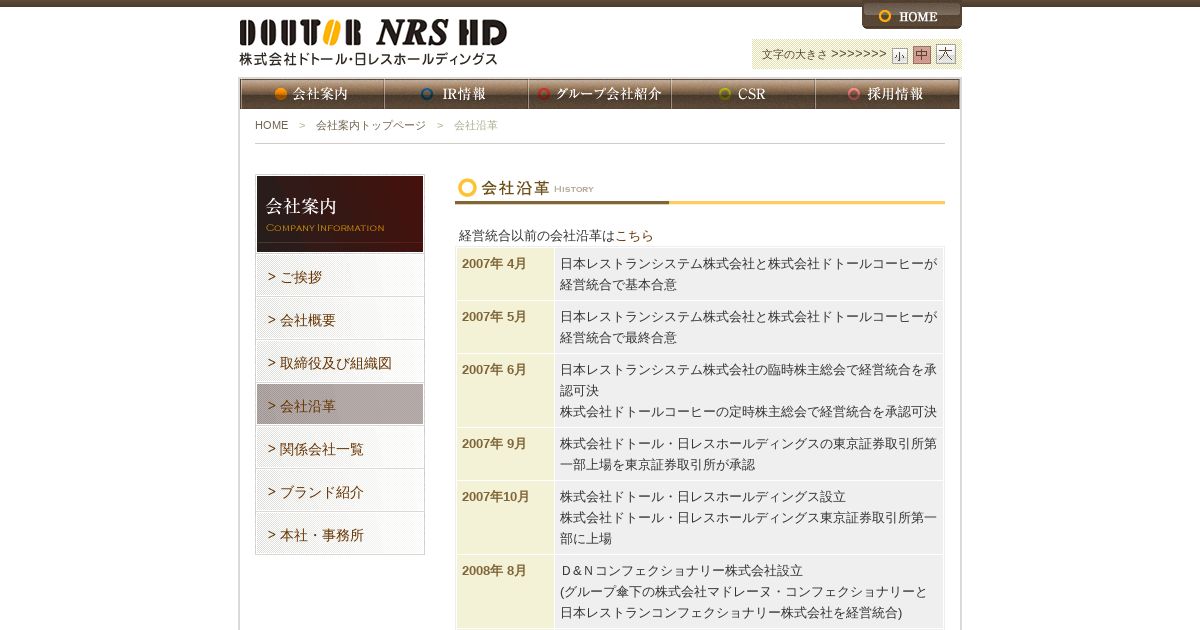Screen dimensions: 1200x630
Task: Click the 2007年 9月 date cell
Action: [505, 454]
